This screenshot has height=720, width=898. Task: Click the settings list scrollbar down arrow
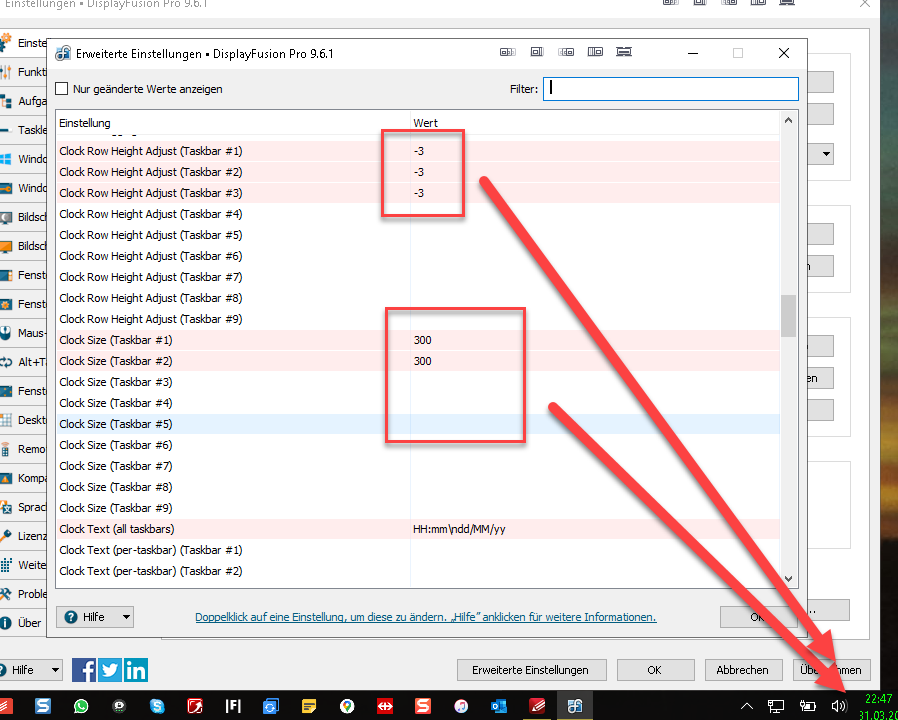click(788, 578)
